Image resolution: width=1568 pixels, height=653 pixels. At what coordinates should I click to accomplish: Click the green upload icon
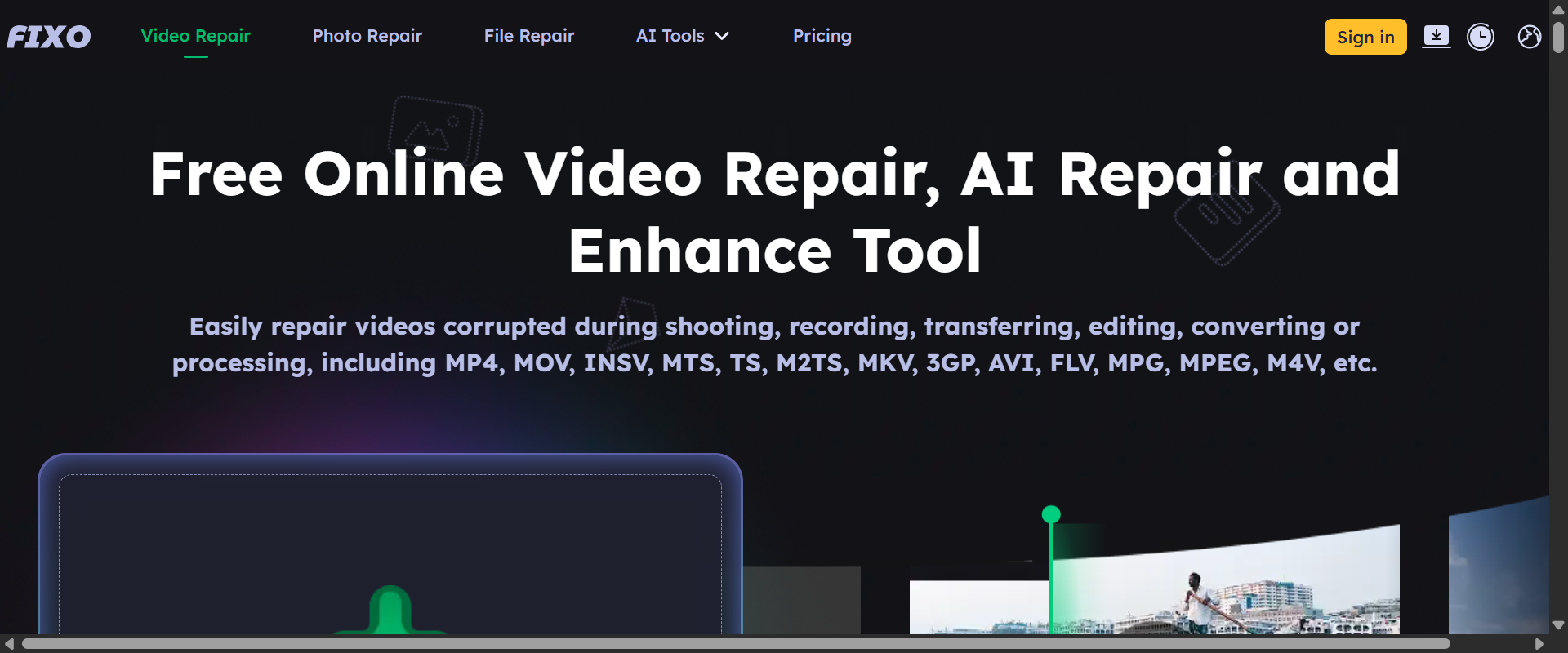coord(390,610)
